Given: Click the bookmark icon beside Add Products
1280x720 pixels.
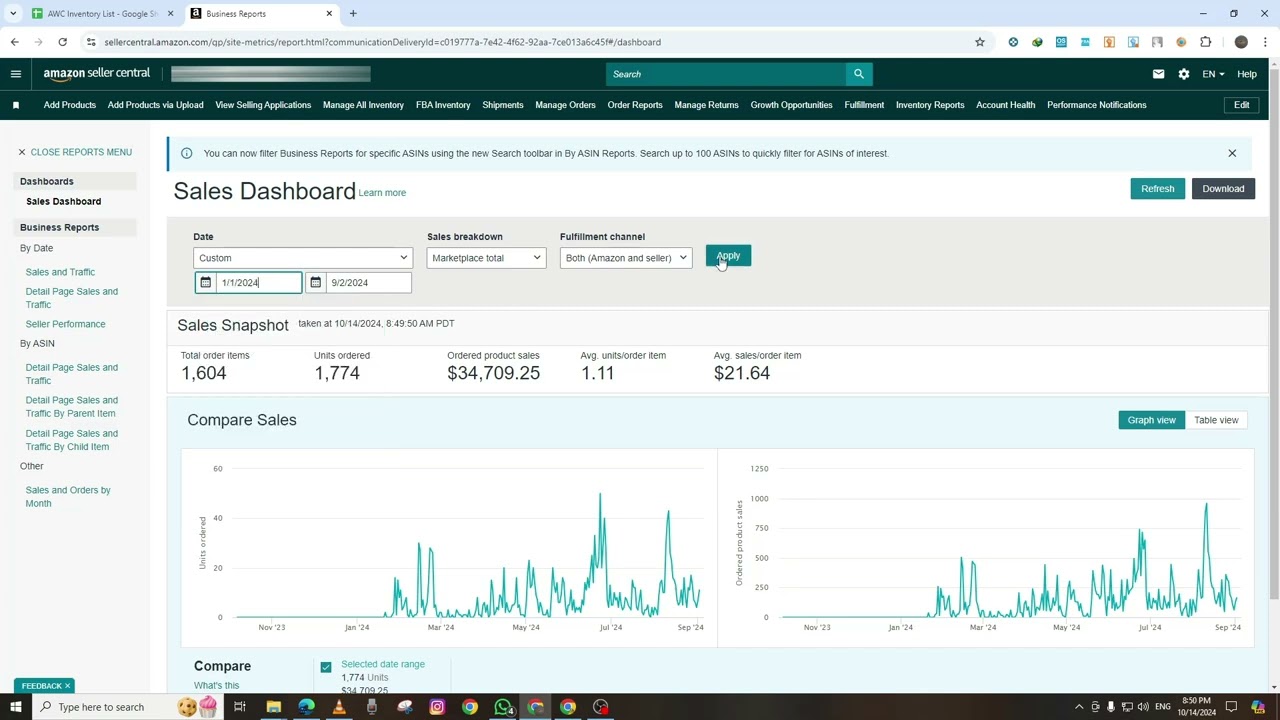Looking at the screenshot, I should [x=15, y=105].
